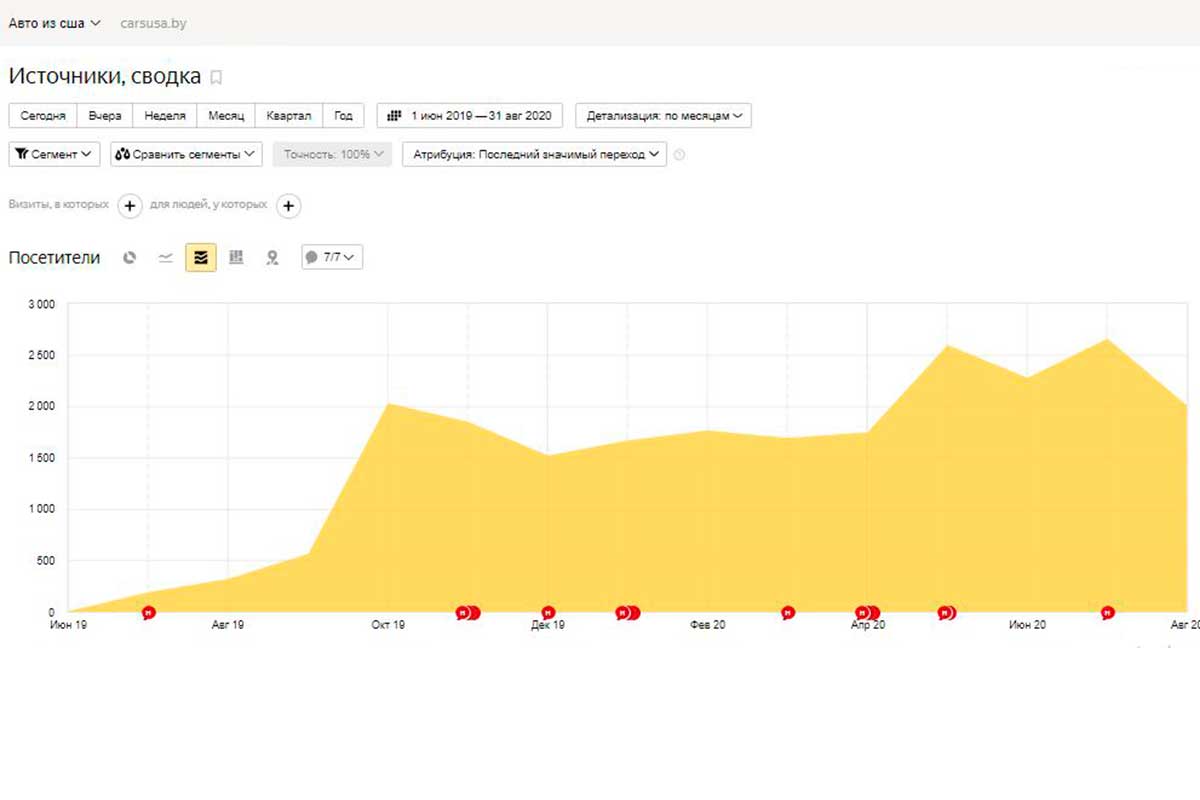This screenshot has width=1200, height=800.
Task: Select the Квартал period tab
Action: (288, 116)
